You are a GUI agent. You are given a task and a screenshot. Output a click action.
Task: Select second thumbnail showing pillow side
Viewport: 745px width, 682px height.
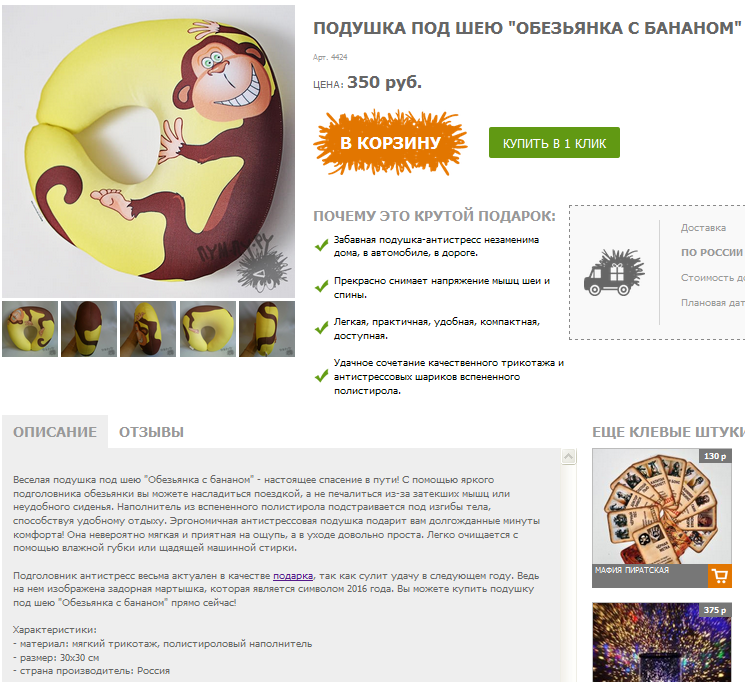pyautogui.click(x=89, y=329)
